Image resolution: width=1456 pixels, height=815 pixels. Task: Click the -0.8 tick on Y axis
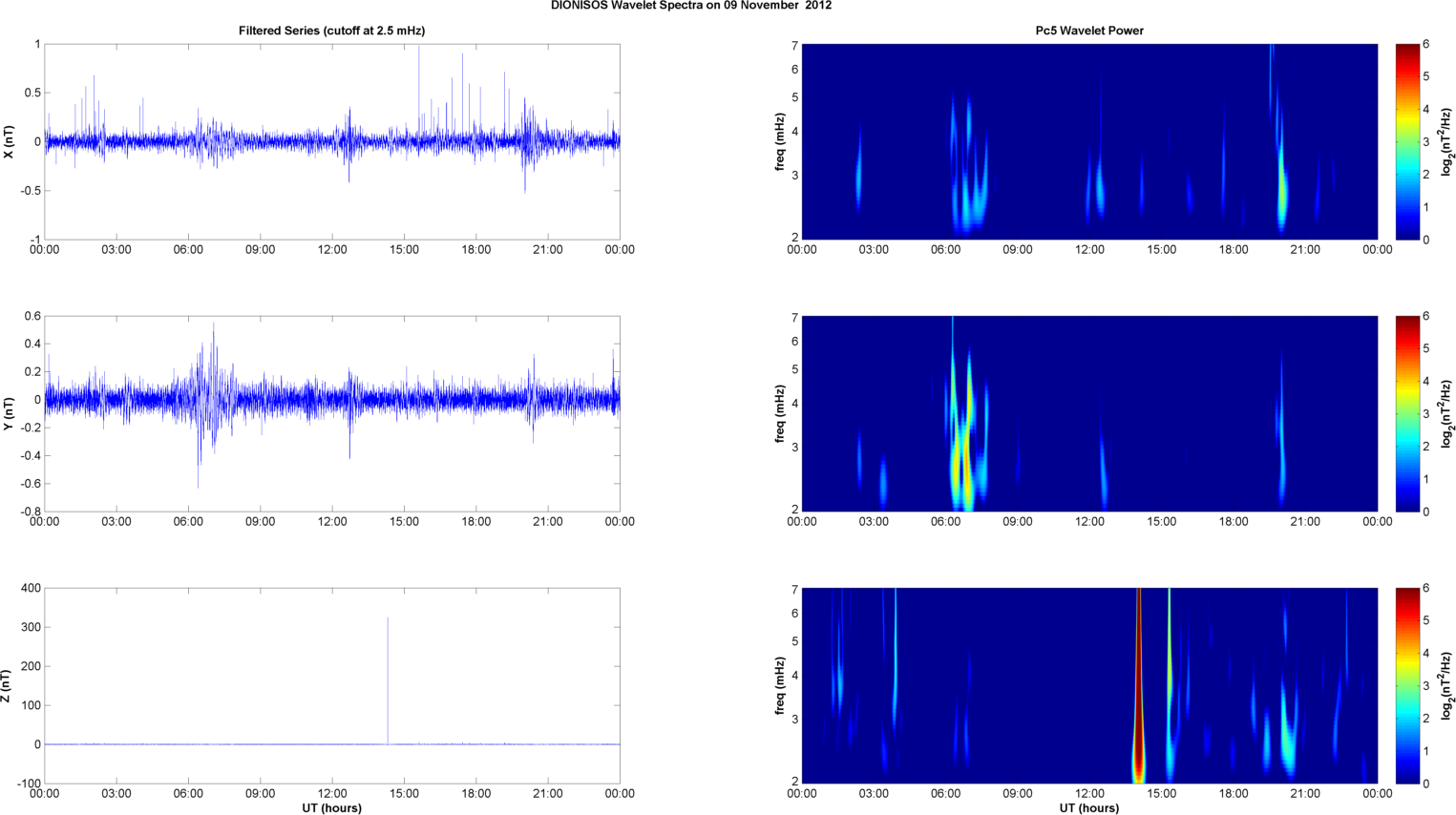(x=31, y=512)
